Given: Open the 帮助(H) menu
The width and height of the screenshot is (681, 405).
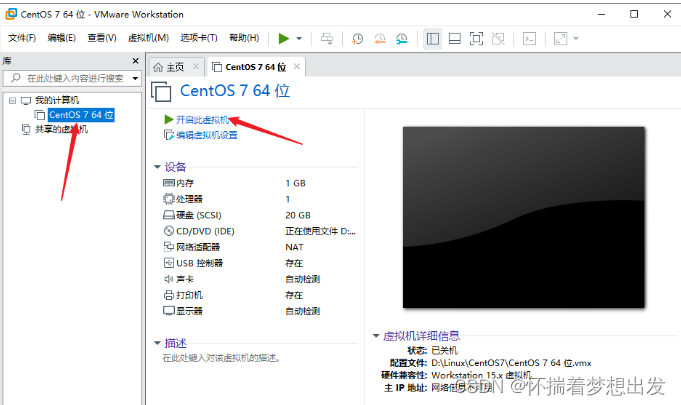Looking at the screenshot, I should point(244,38).
